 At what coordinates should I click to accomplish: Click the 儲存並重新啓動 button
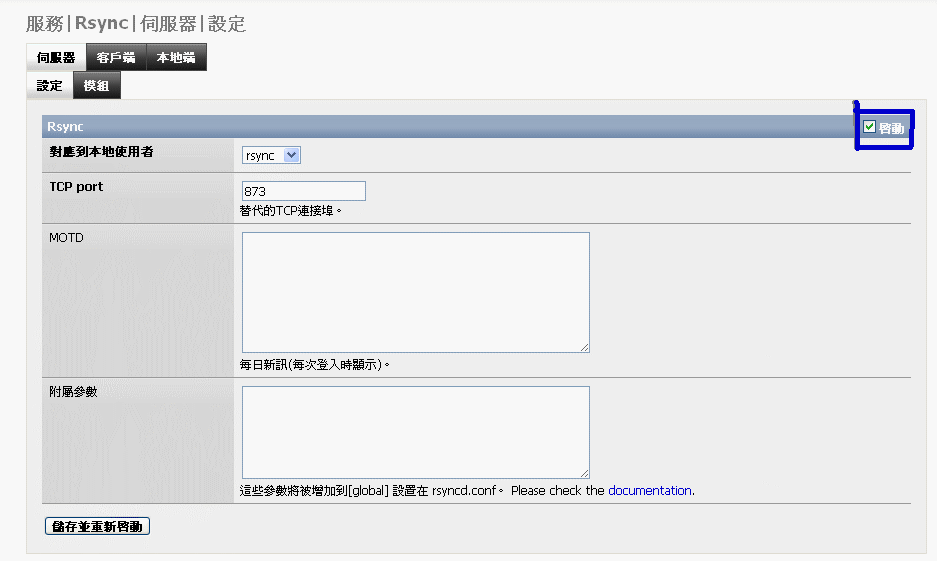click(x=97, y=526)
